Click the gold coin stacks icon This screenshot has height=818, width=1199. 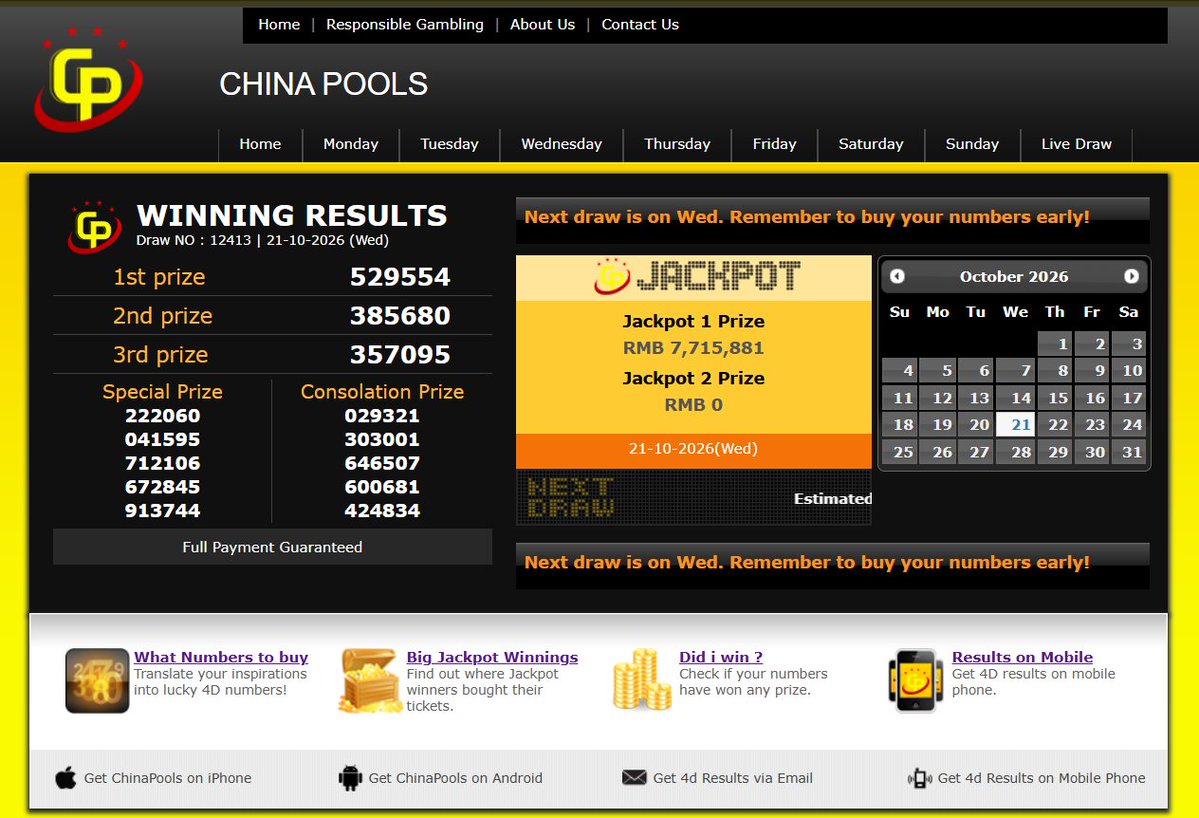tap(642, 680)
